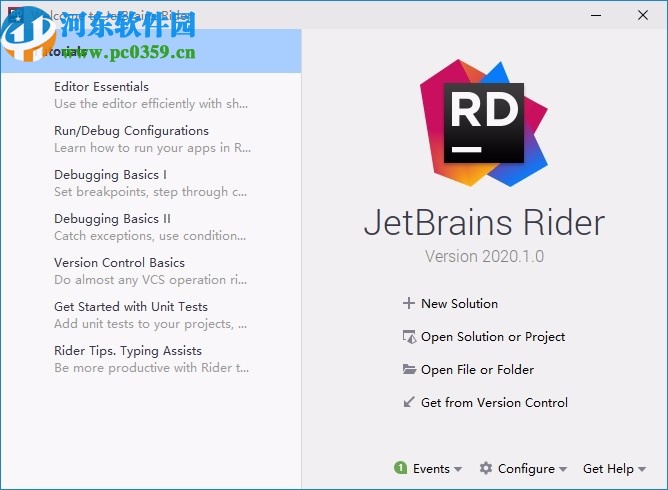Click 'Add unit tests to your projects' description
668x490 pixels.
[150, 324]
